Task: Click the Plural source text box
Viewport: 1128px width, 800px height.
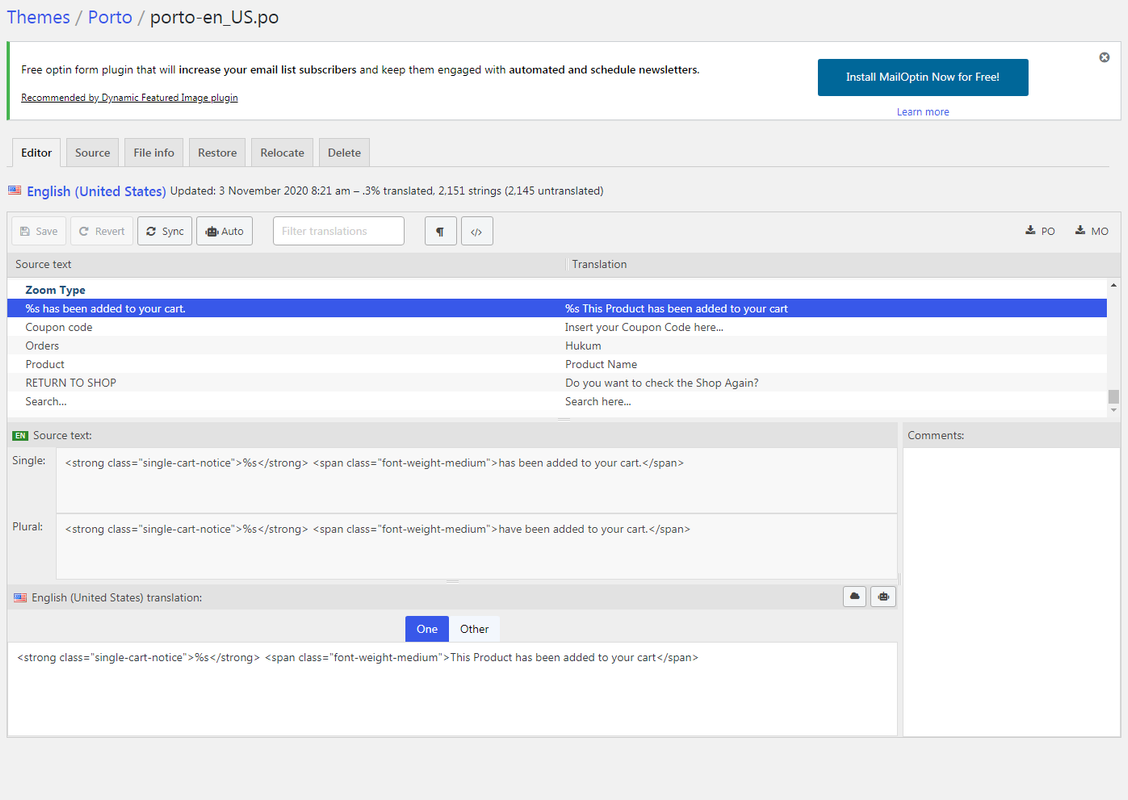Action: point(476,546)
